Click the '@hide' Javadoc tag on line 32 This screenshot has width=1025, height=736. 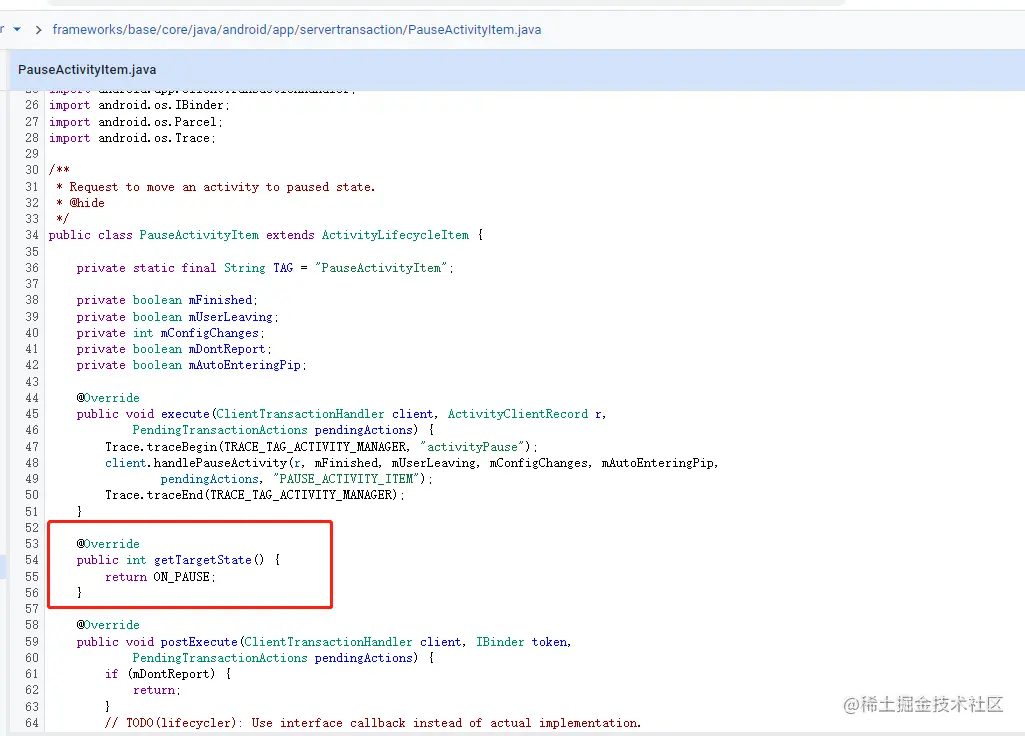point(87,203)
